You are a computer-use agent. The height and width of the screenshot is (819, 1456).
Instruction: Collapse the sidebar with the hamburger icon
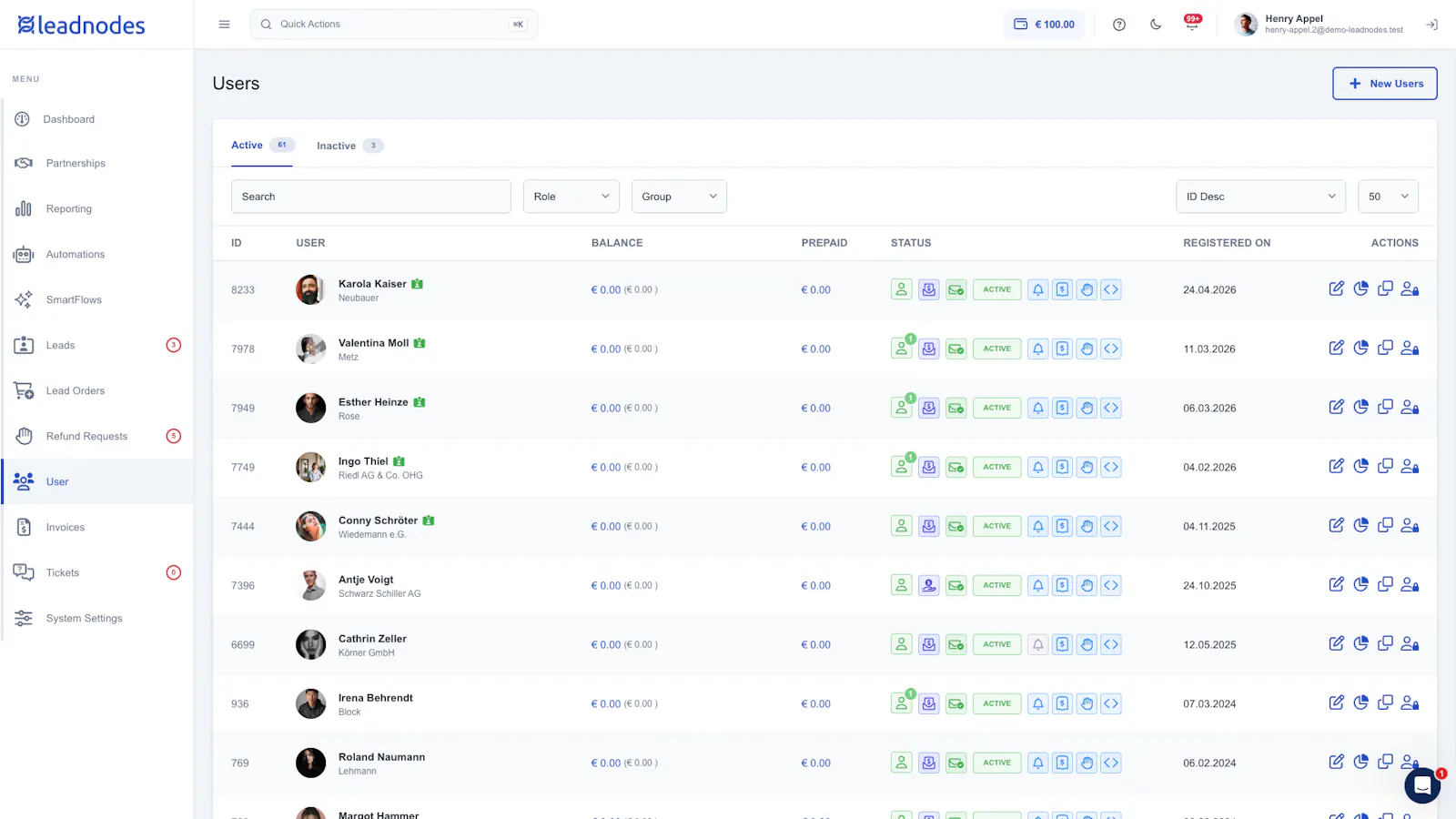(x=224, y=25)
